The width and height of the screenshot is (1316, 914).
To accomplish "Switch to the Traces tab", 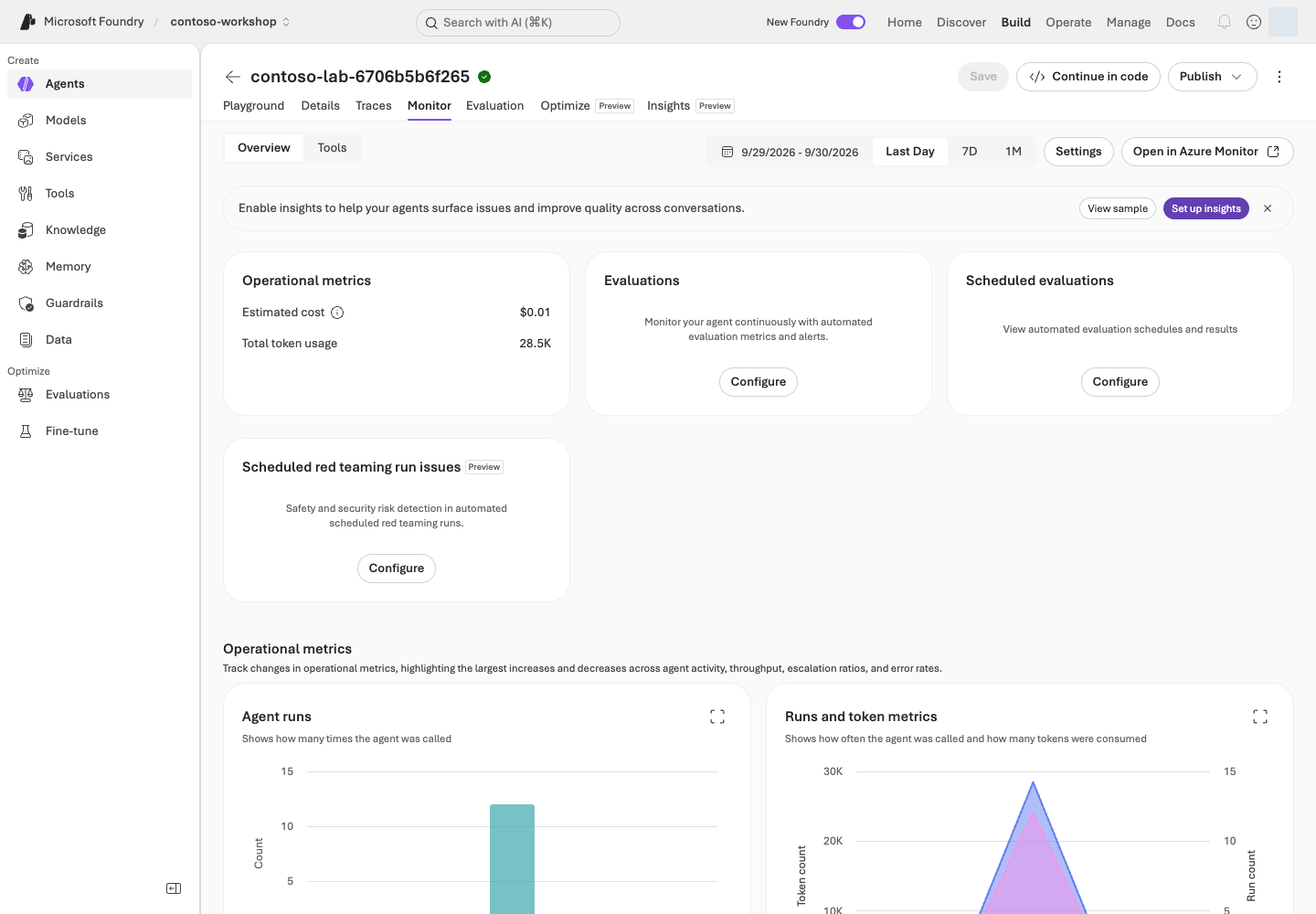I will click(374, 106).
